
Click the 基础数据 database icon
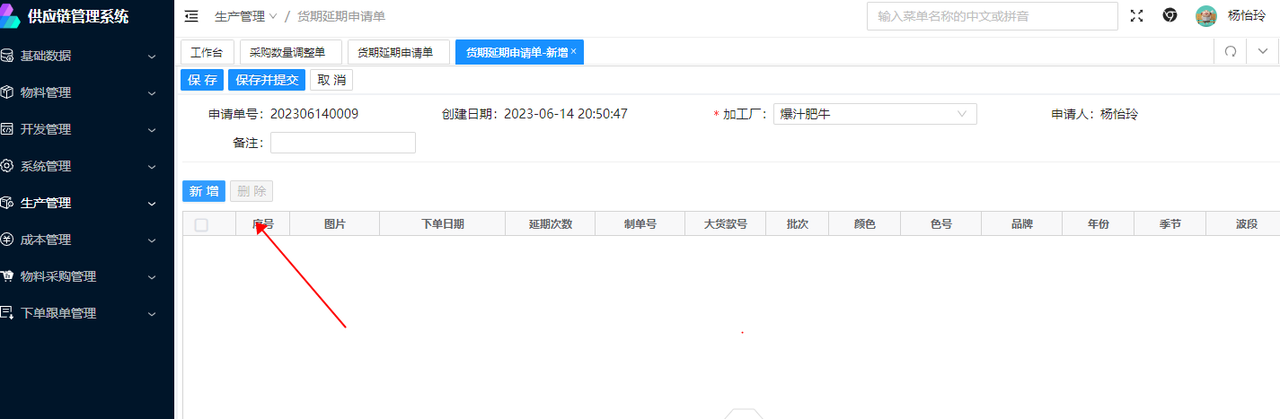point(8,56)
